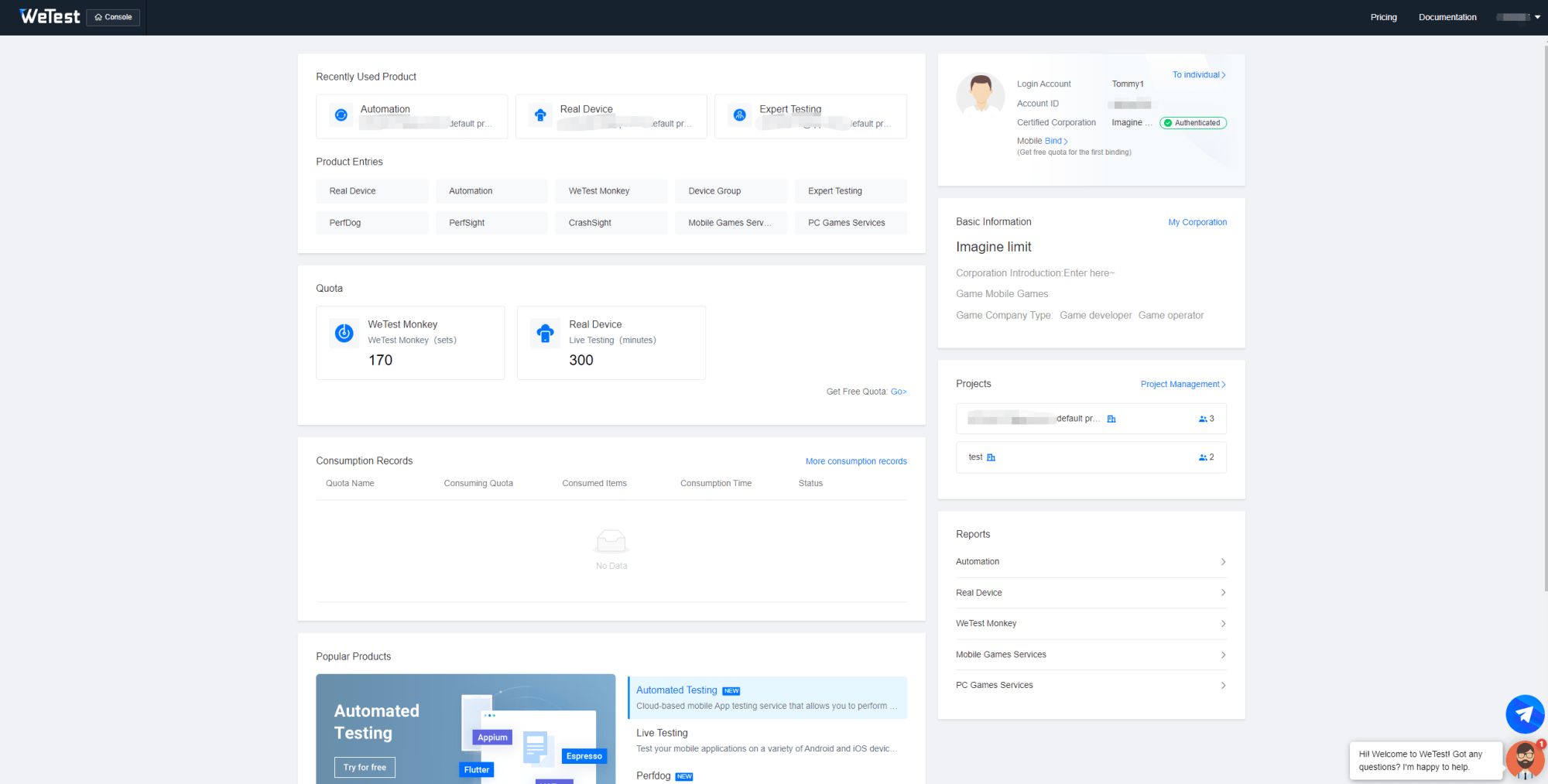The height and width of the screenshot is (784, 1548).
Task: Click Go link for free quota
Action: (x=899, y=392)
